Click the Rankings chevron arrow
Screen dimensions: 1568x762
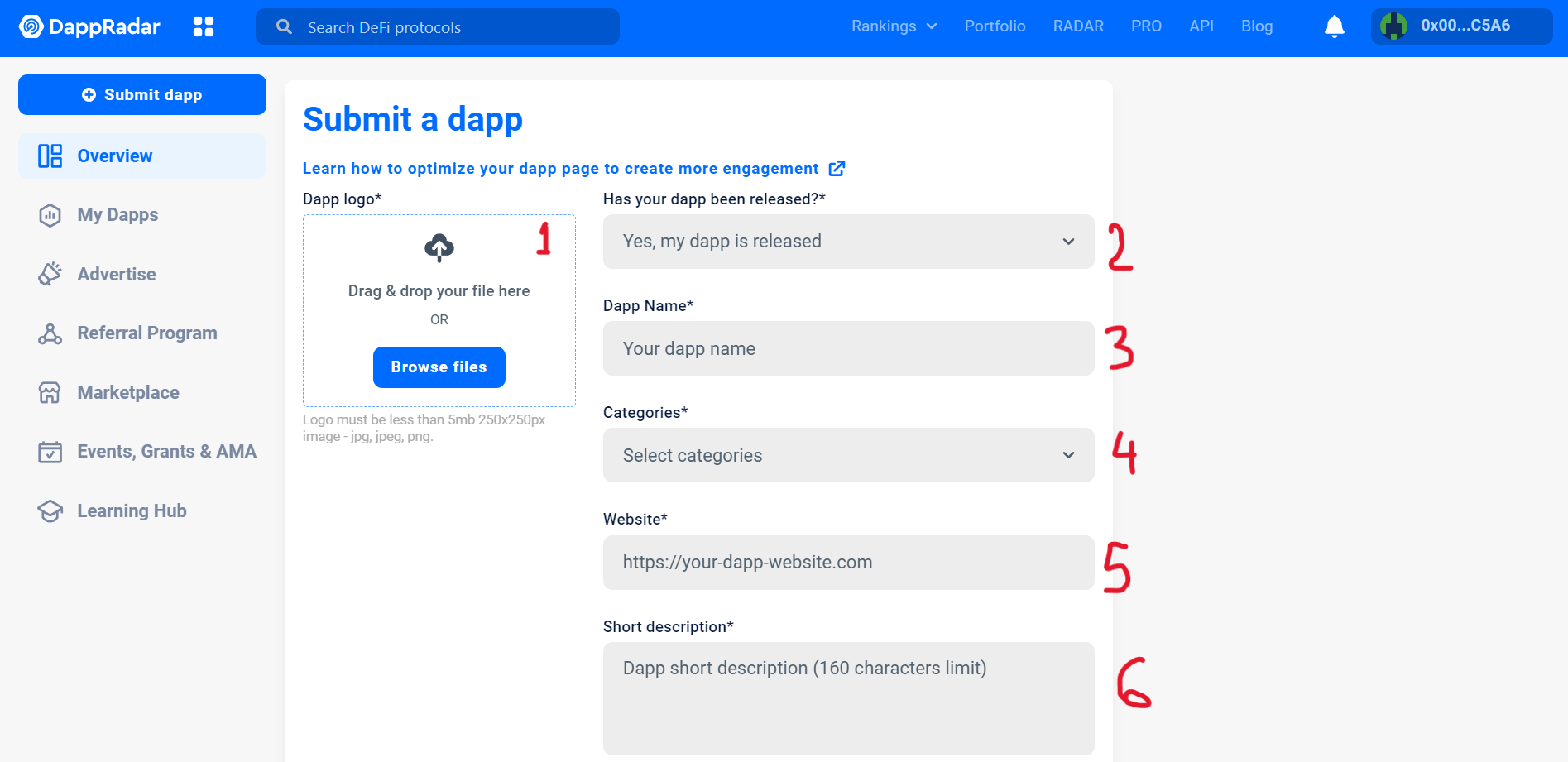pos(932,26)
